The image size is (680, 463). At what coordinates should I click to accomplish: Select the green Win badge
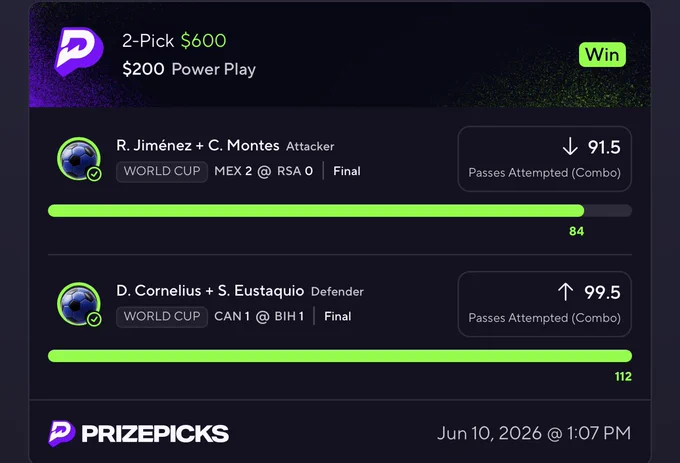point(602,55)
